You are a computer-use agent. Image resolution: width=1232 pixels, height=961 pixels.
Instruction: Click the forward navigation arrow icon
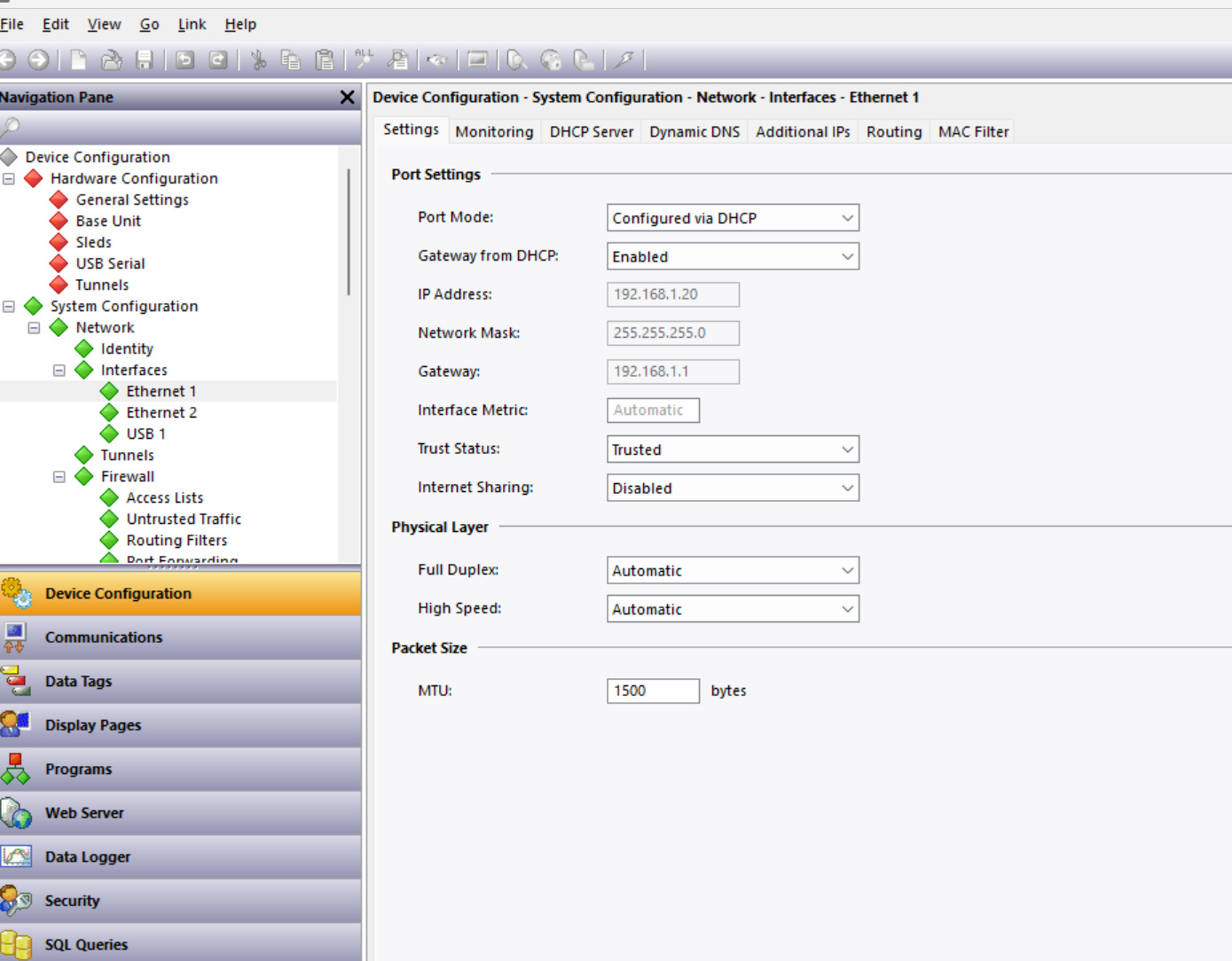[x=38, y=60]
